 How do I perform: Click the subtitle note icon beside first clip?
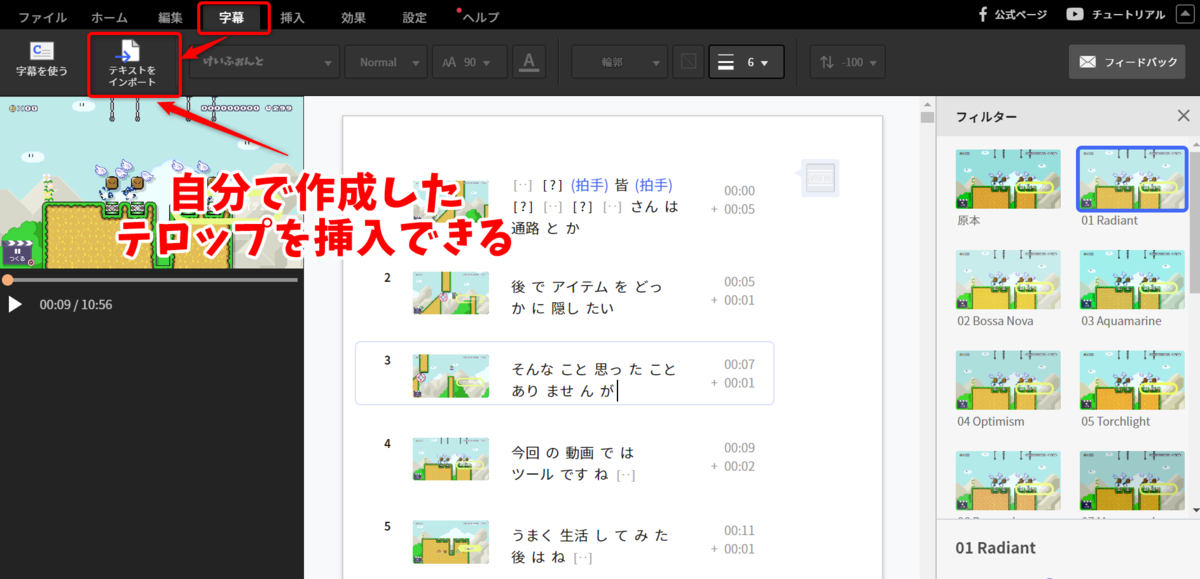tap(820, 177)
